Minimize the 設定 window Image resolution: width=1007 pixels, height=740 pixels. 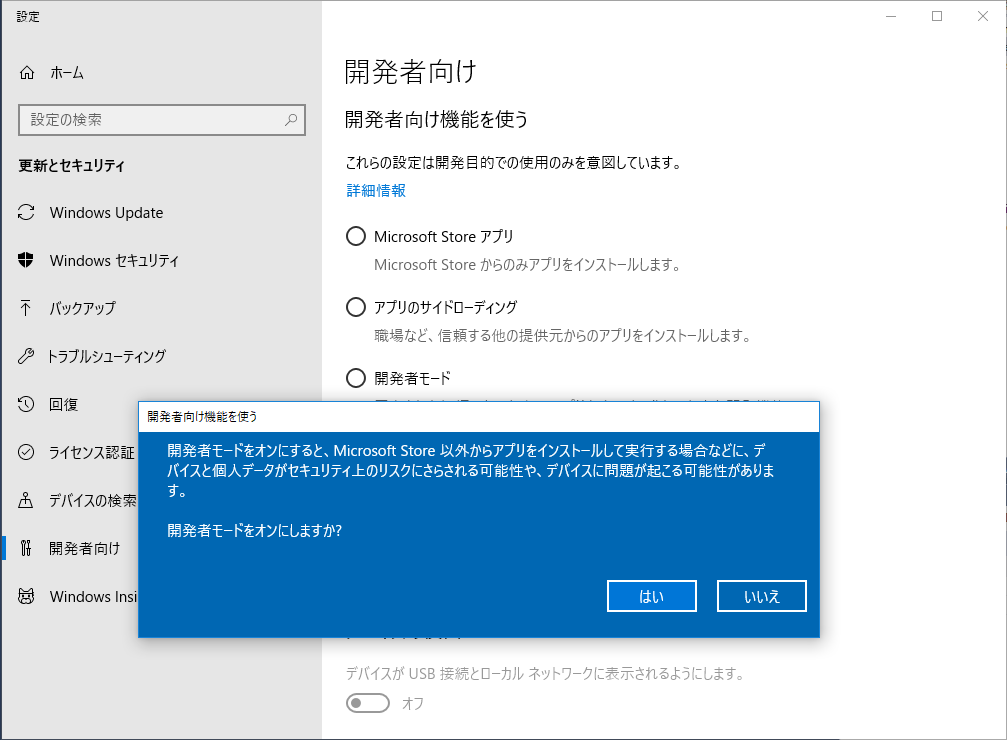point(891,16)
